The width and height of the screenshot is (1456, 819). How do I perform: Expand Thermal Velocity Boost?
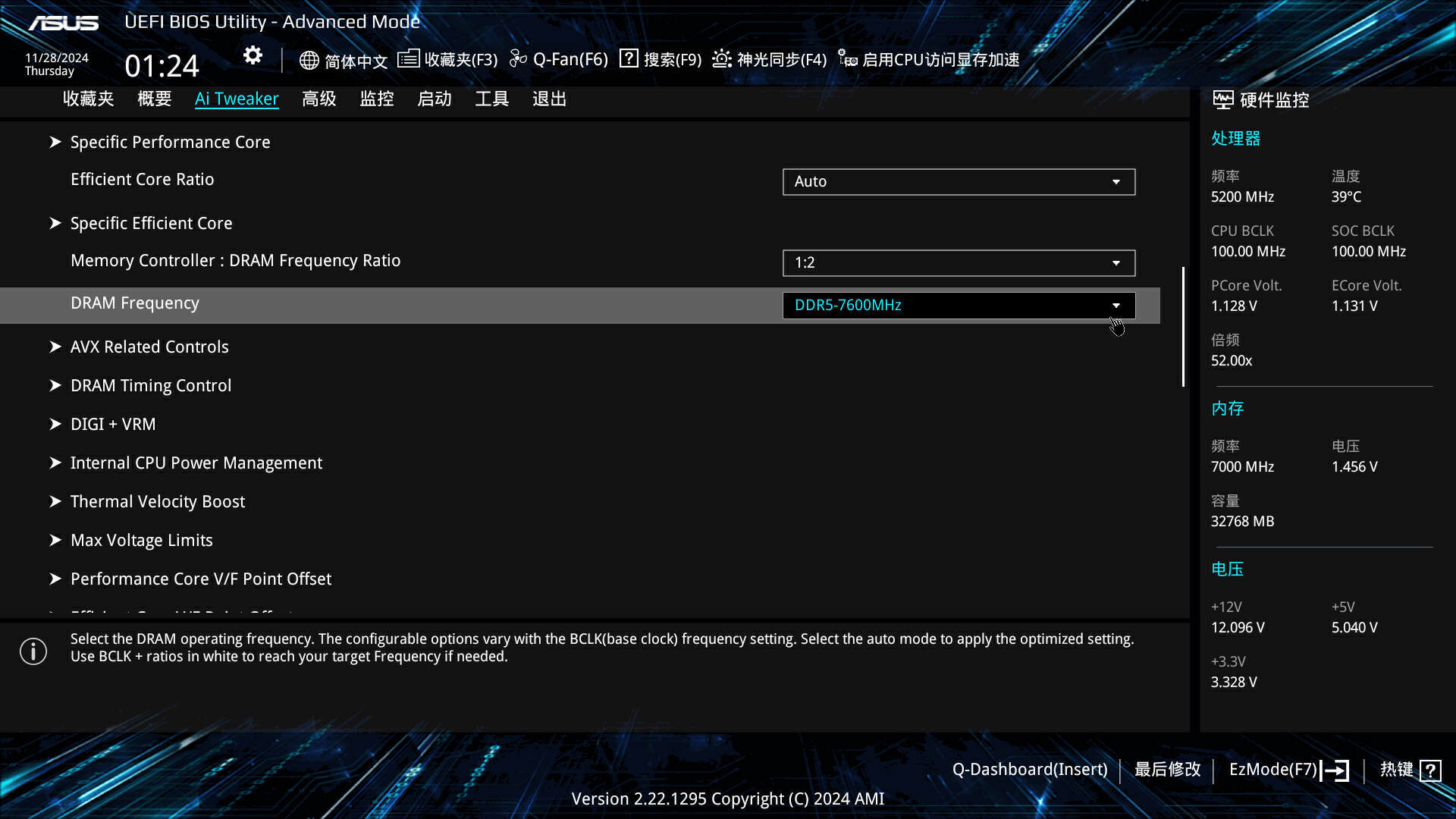pos(158,501)
